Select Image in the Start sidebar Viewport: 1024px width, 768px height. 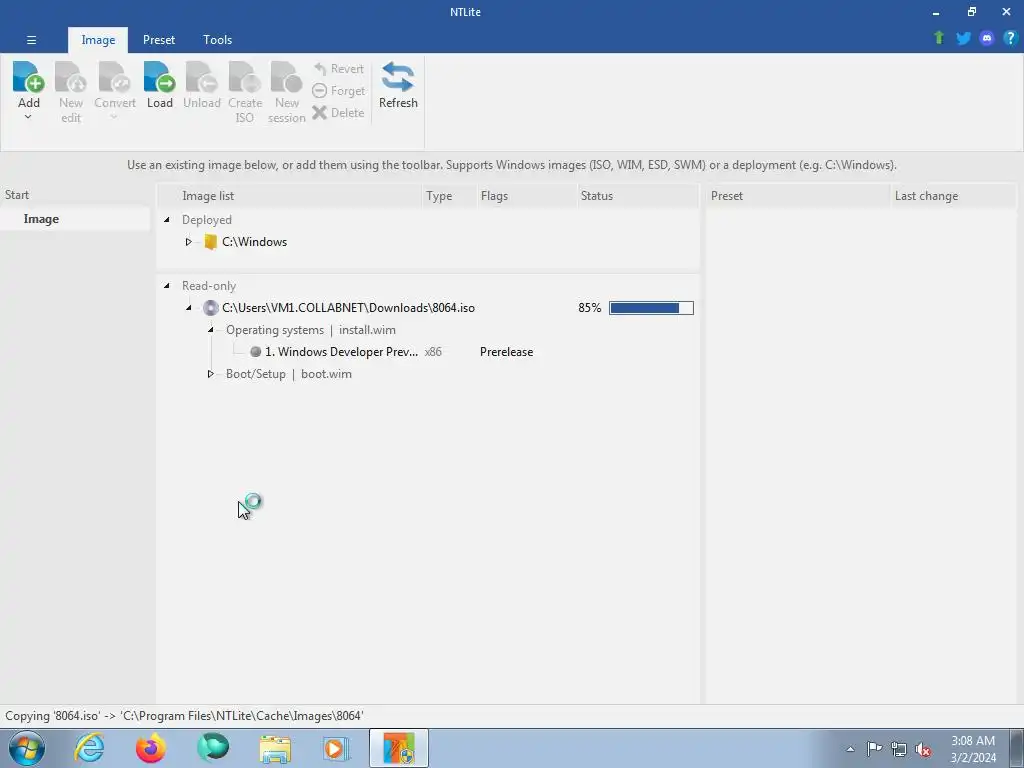[x=74, y=219]
